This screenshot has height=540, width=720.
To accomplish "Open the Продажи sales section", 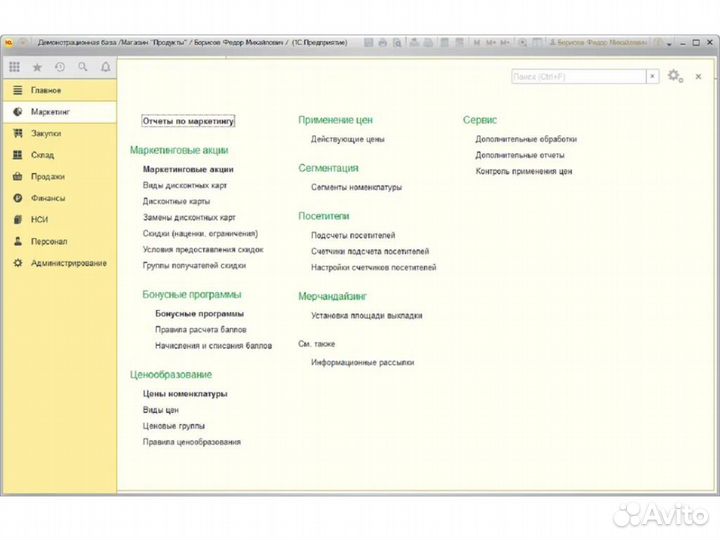I will (x=47, y=176).
